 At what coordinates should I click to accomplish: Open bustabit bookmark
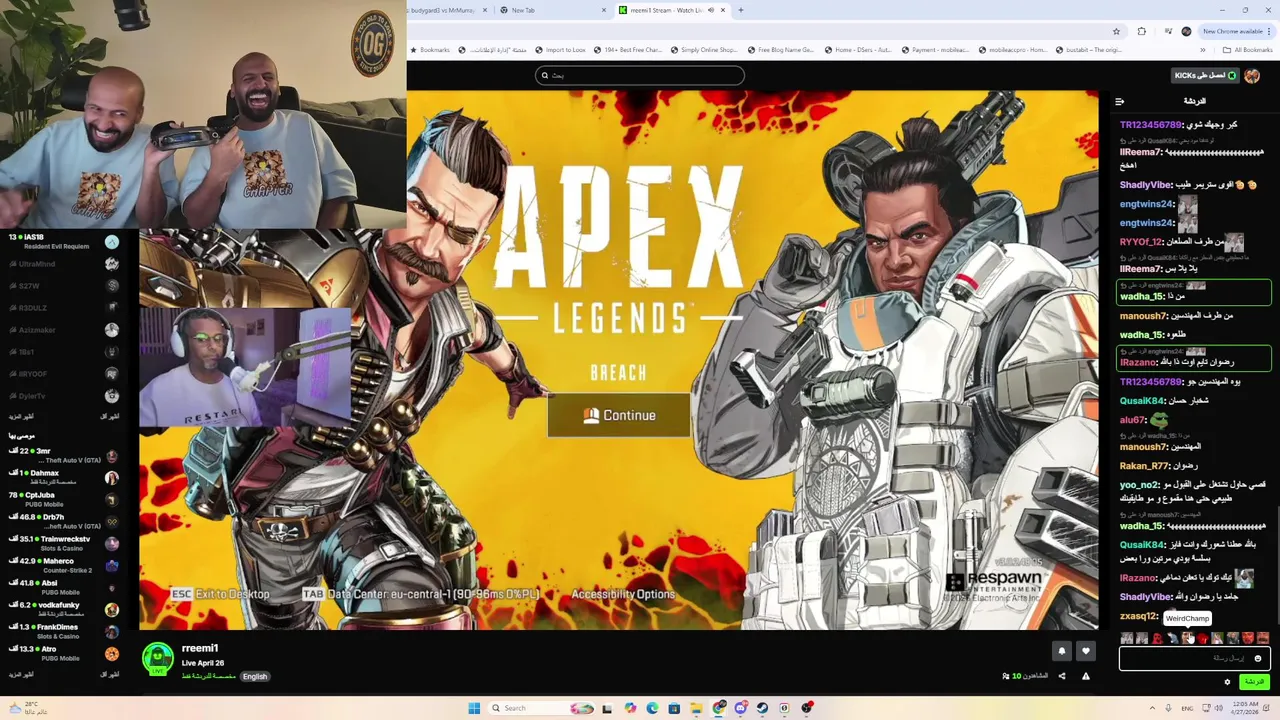pyautogui.click(x=1087, y=50)
